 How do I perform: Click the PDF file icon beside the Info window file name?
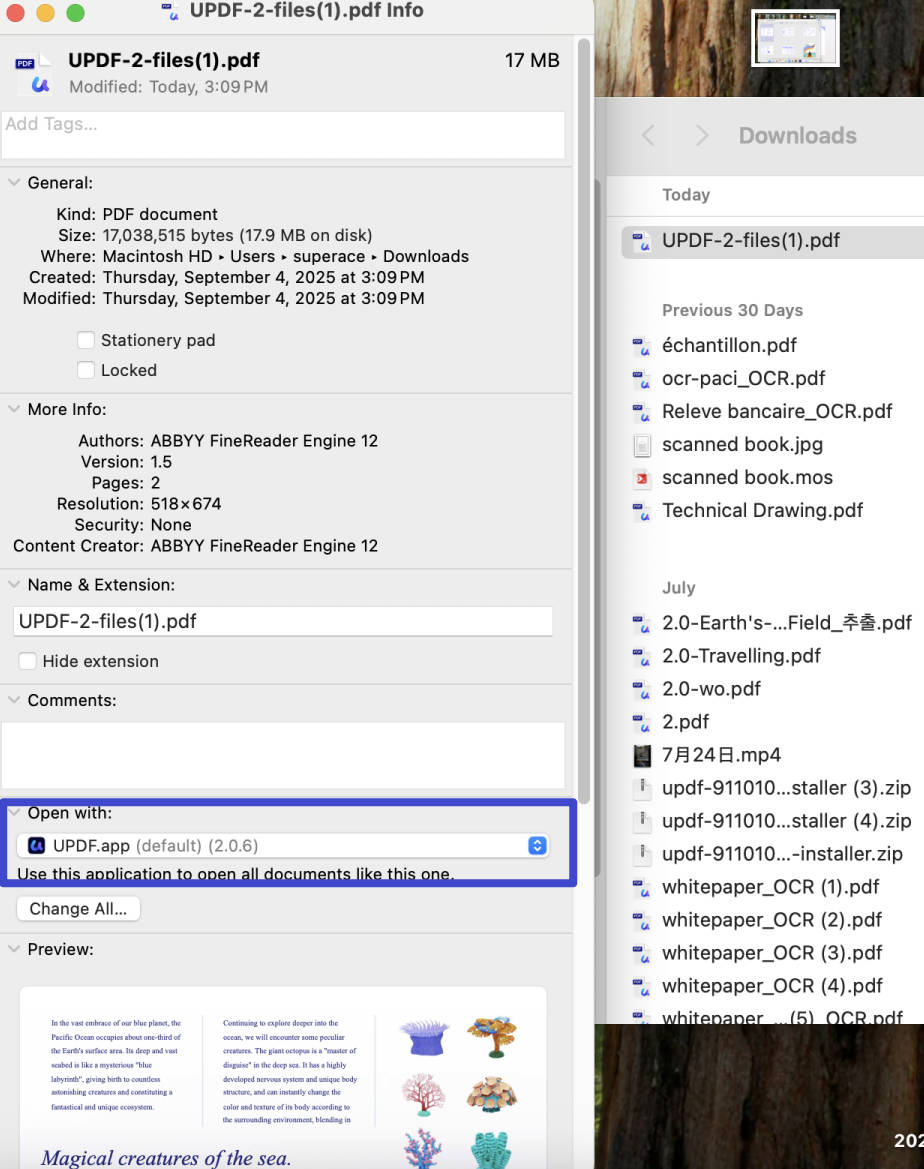pyautogui.click(x=33, y=74)
